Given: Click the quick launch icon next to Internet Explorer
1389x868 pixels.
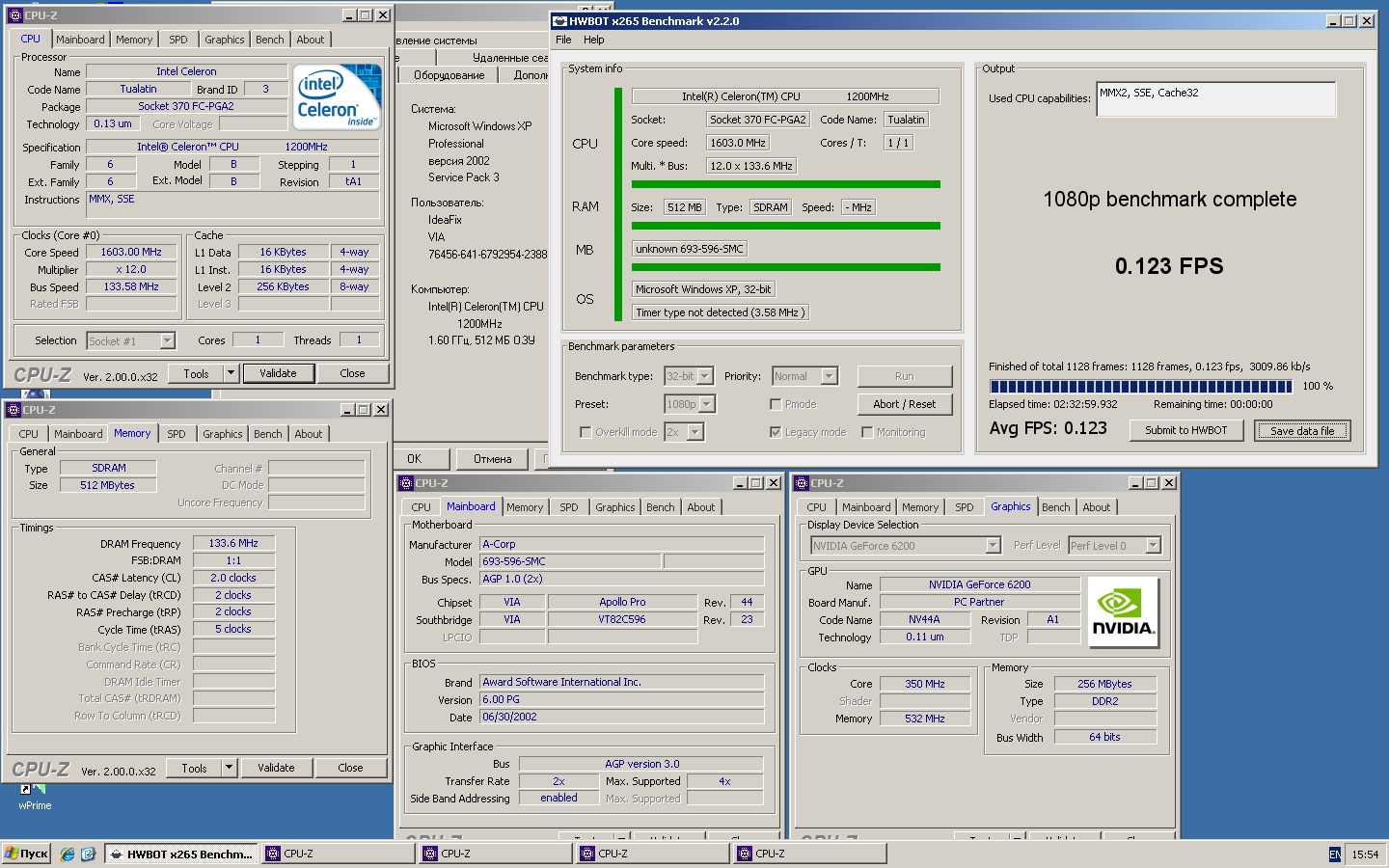Looking at the screenshot, I should pos(88,854).
